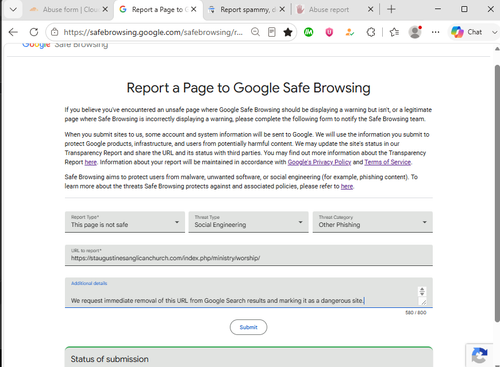
Task: Open the threats policies here link
Action: 347,186
